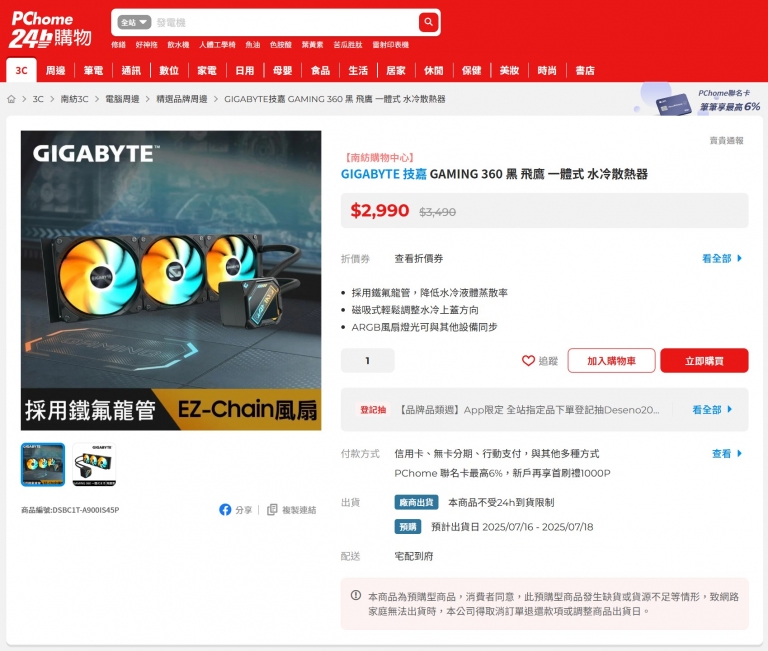The height and width of the screenshot is (651, 768).
Task: Click the 登記抽 promotion text
Action: [x=529, y=410]
